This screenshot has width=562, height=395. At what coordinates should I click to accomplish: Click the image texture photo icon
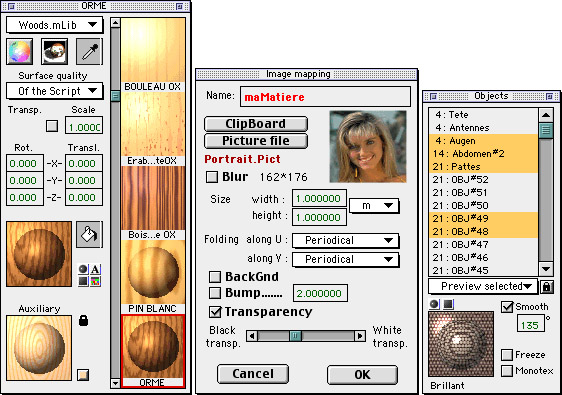coord(54,52)
